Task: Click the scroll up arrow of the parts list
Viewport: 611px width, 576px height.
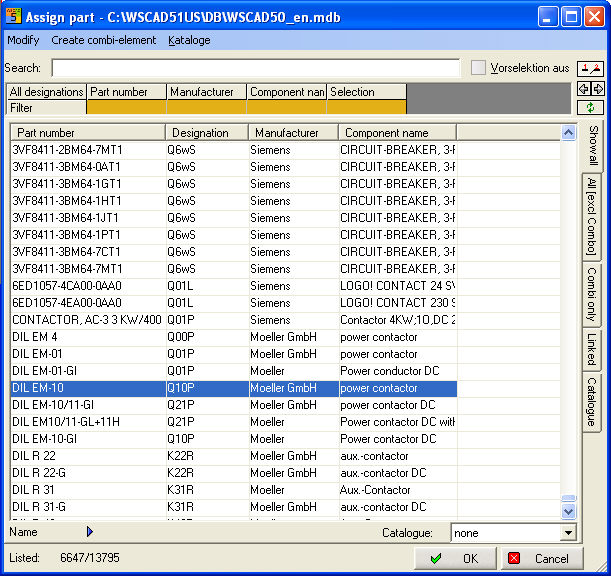Action: point(569,133)
